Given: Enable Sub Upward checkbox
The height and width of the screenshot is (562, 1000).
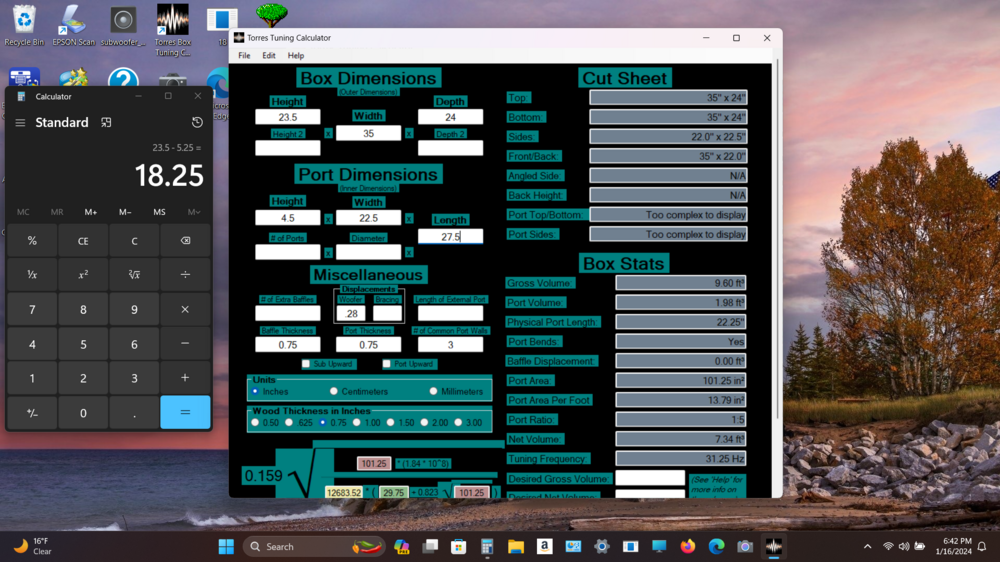Looking at the screenshot, I should click(306, 364).
